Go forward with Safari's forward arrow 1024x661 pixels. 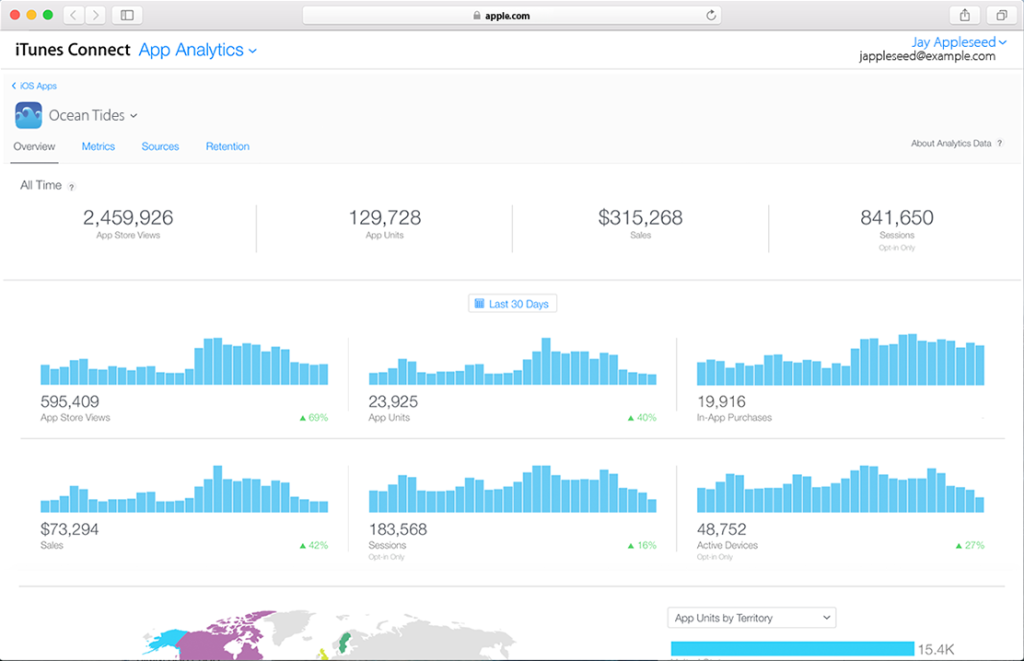[x=95, y=15]
